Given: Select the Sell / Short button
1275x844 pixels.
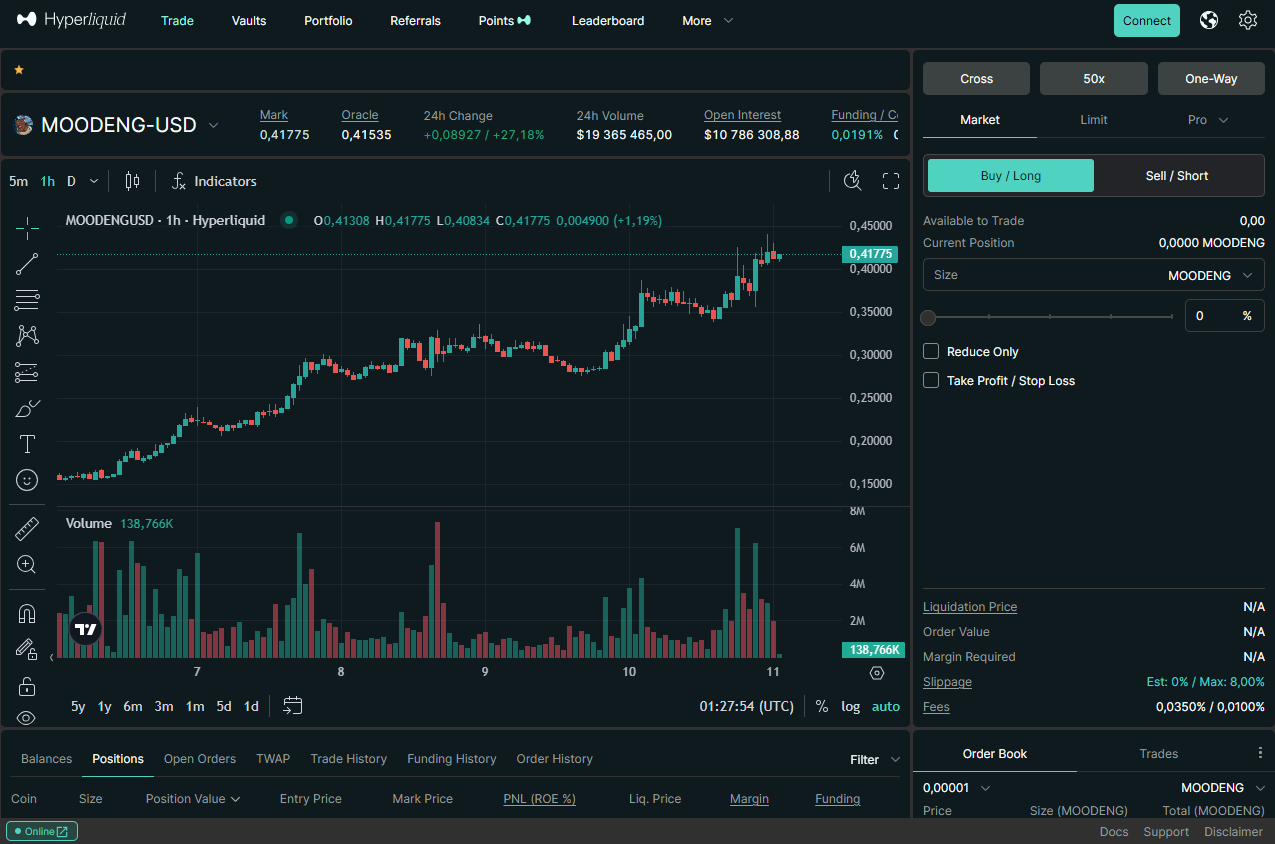Looking at the screenshot, I should point(1177,176).
